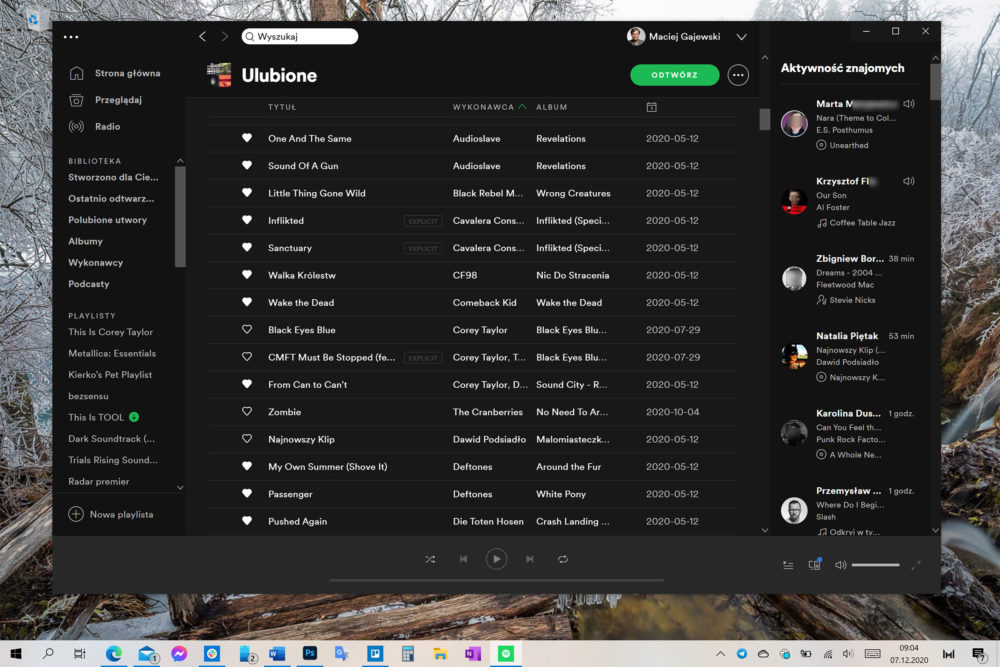Skip to the next track

pos(529,559)
